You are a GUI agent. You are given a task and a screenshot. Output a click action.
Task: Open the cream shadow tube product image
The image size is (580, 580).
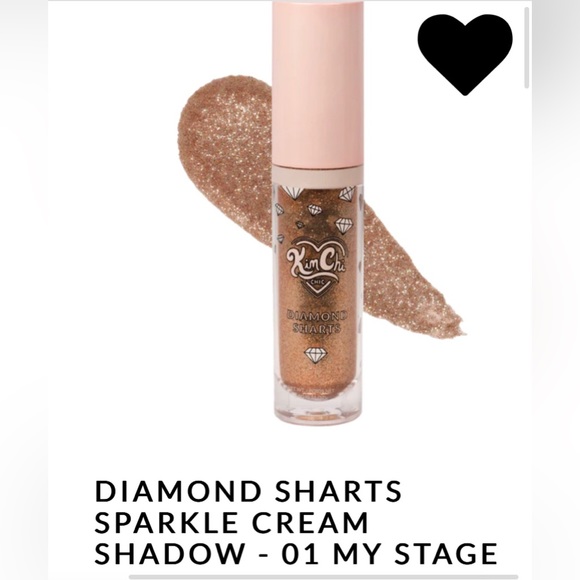(x=317, y=213)
